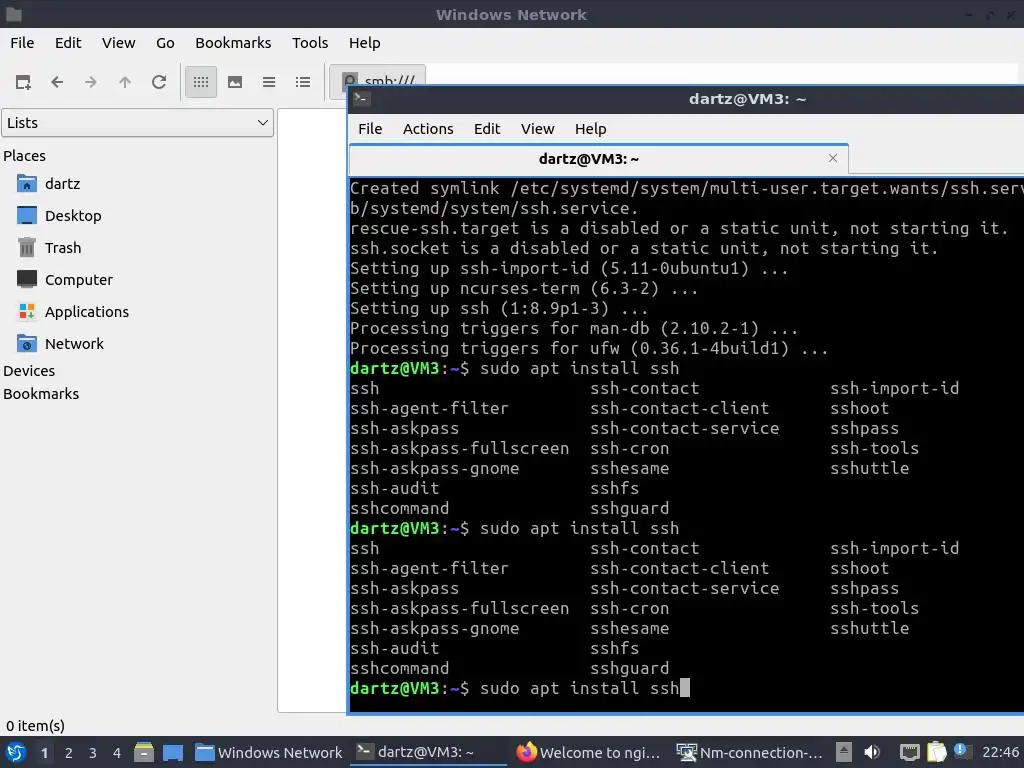Activate Nm-connection-editor taskbar entry
The height and width of the screenshot is (768, 1024).
pyautogui.click(x=749, y=753)
